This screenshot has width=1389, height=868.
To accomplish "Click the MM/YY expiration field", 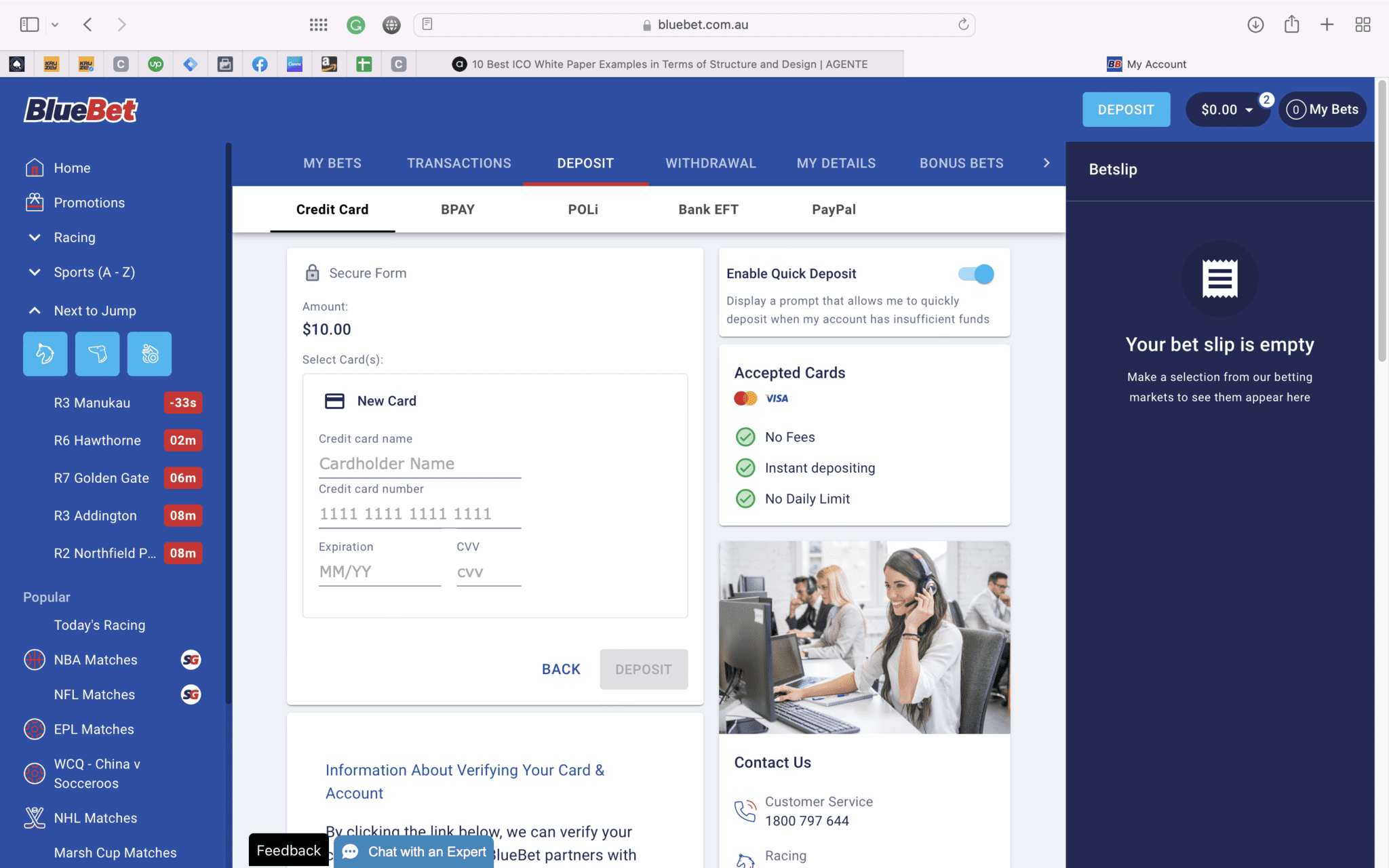I will (380, 572).
